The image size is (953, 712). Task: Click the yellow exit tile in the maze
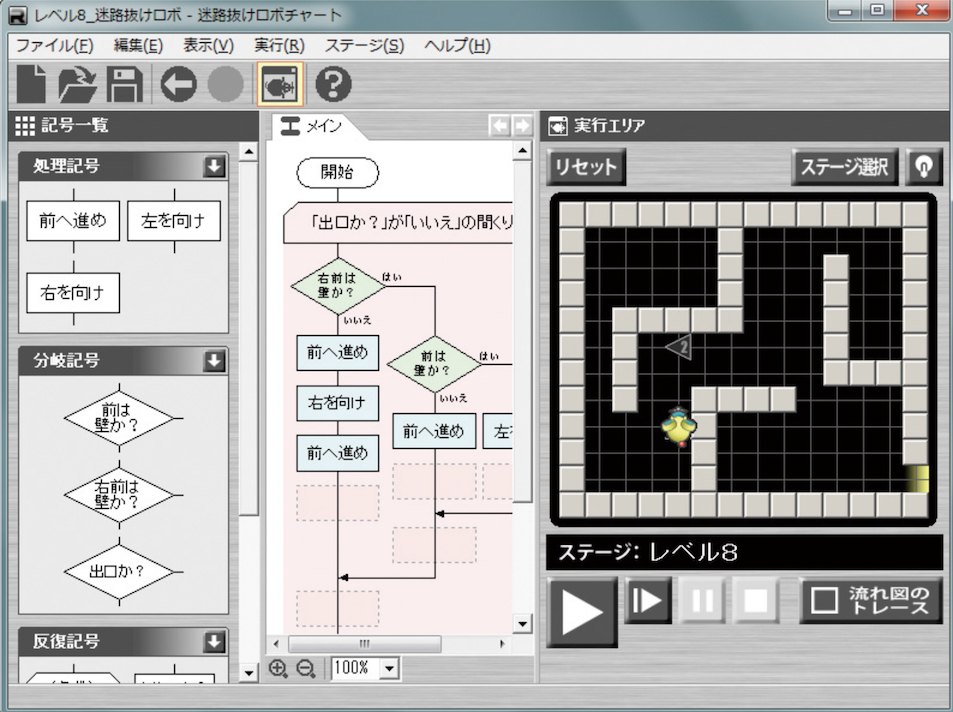[918, 479]
